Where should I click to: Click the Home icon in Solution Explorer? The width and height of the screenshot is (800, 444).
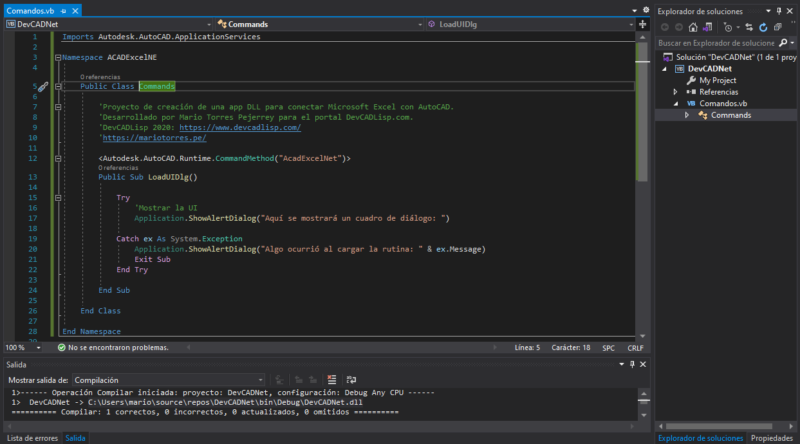[x=693, y=27]
